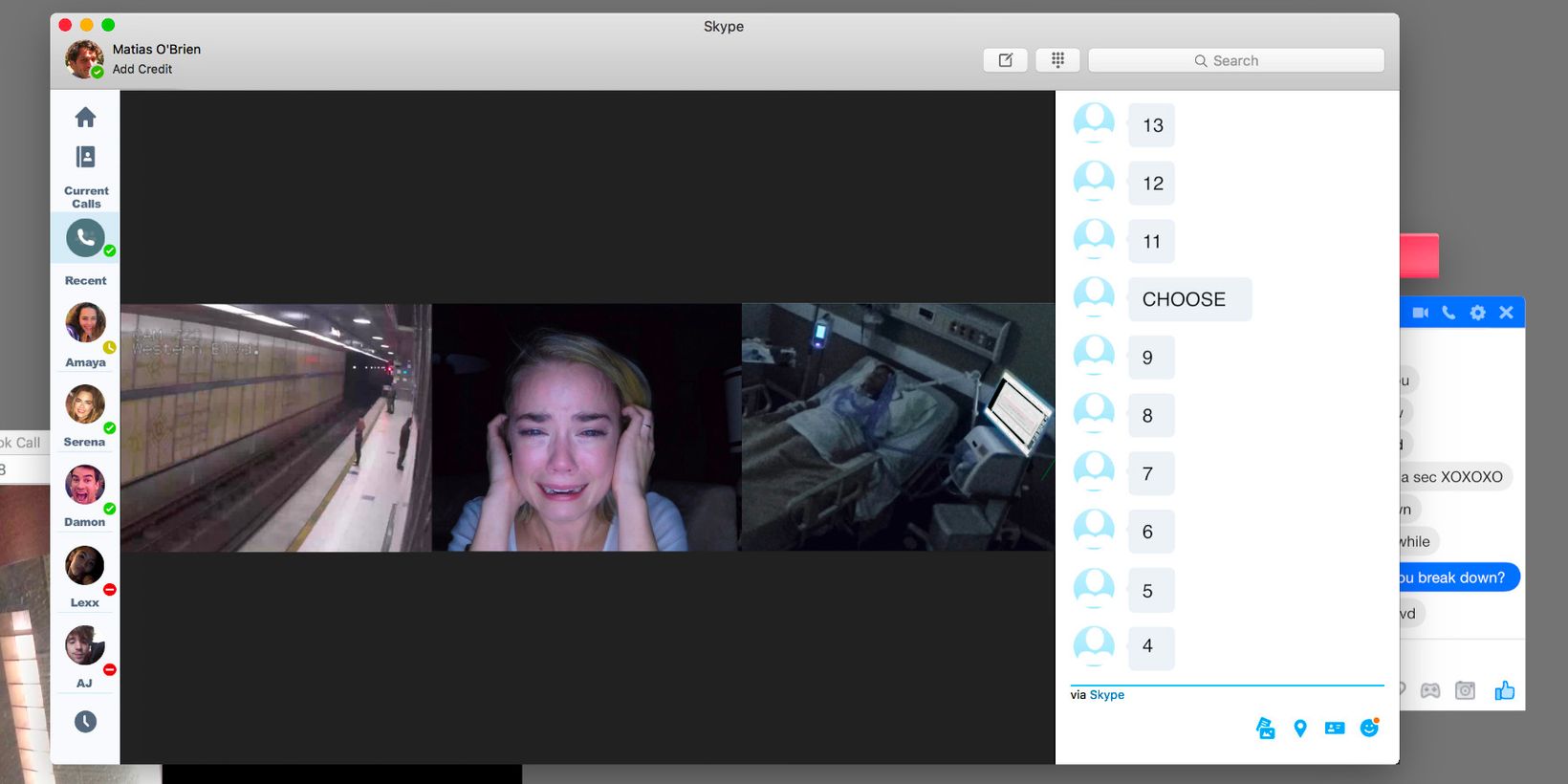Click the compose new message icon
The image size is (1568, 784).
pyautogui.click(x=1005, y=60)
